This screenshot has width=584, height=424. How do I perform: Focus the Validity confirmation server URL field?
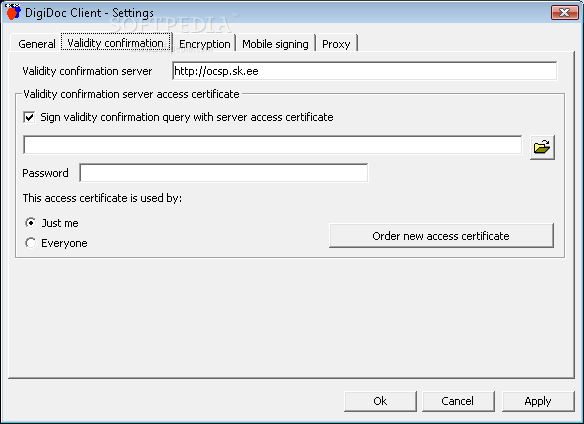click(x=365, y=71)
